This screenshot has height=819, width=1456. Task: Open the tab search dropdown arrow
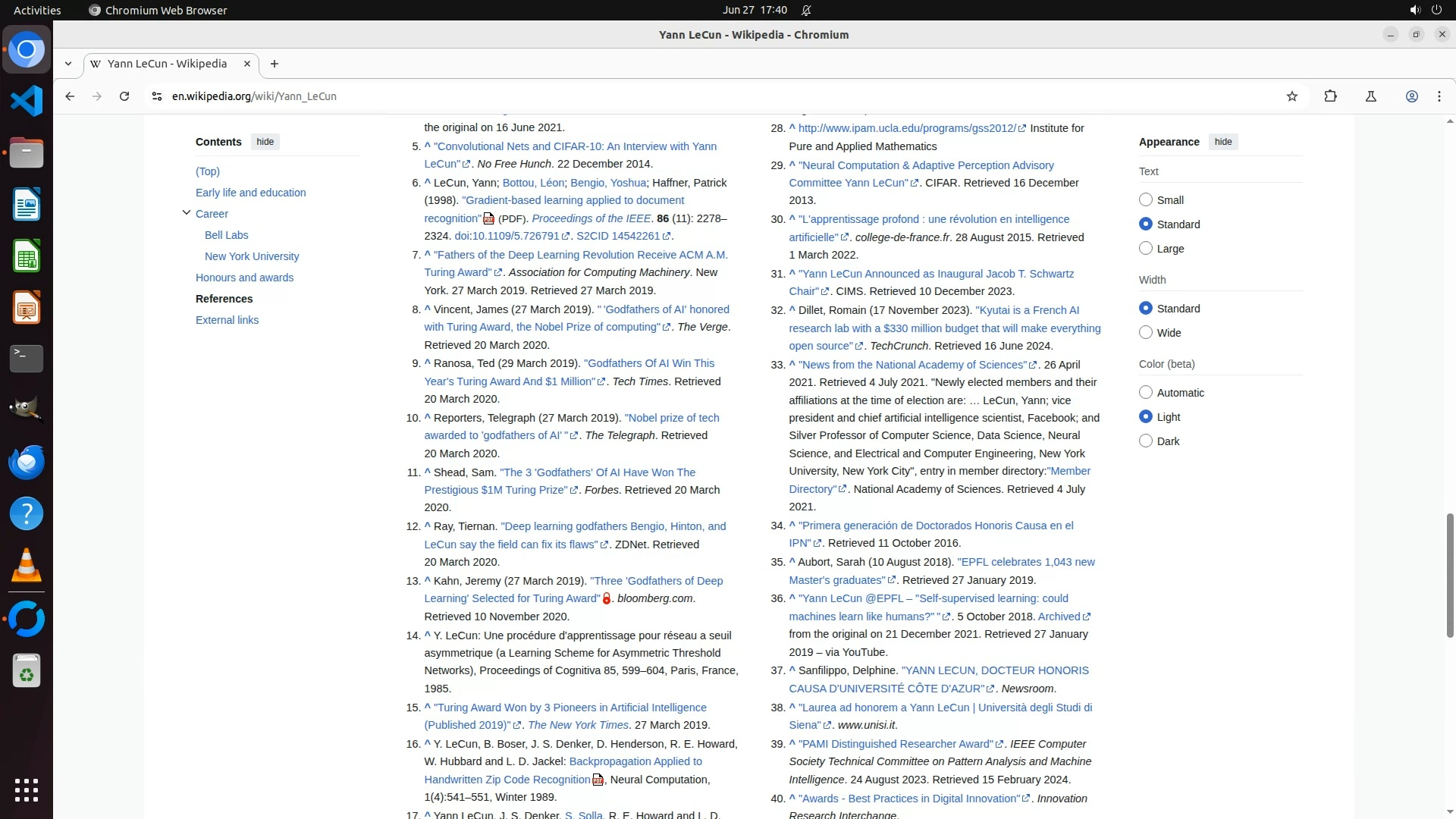(68, 64)
